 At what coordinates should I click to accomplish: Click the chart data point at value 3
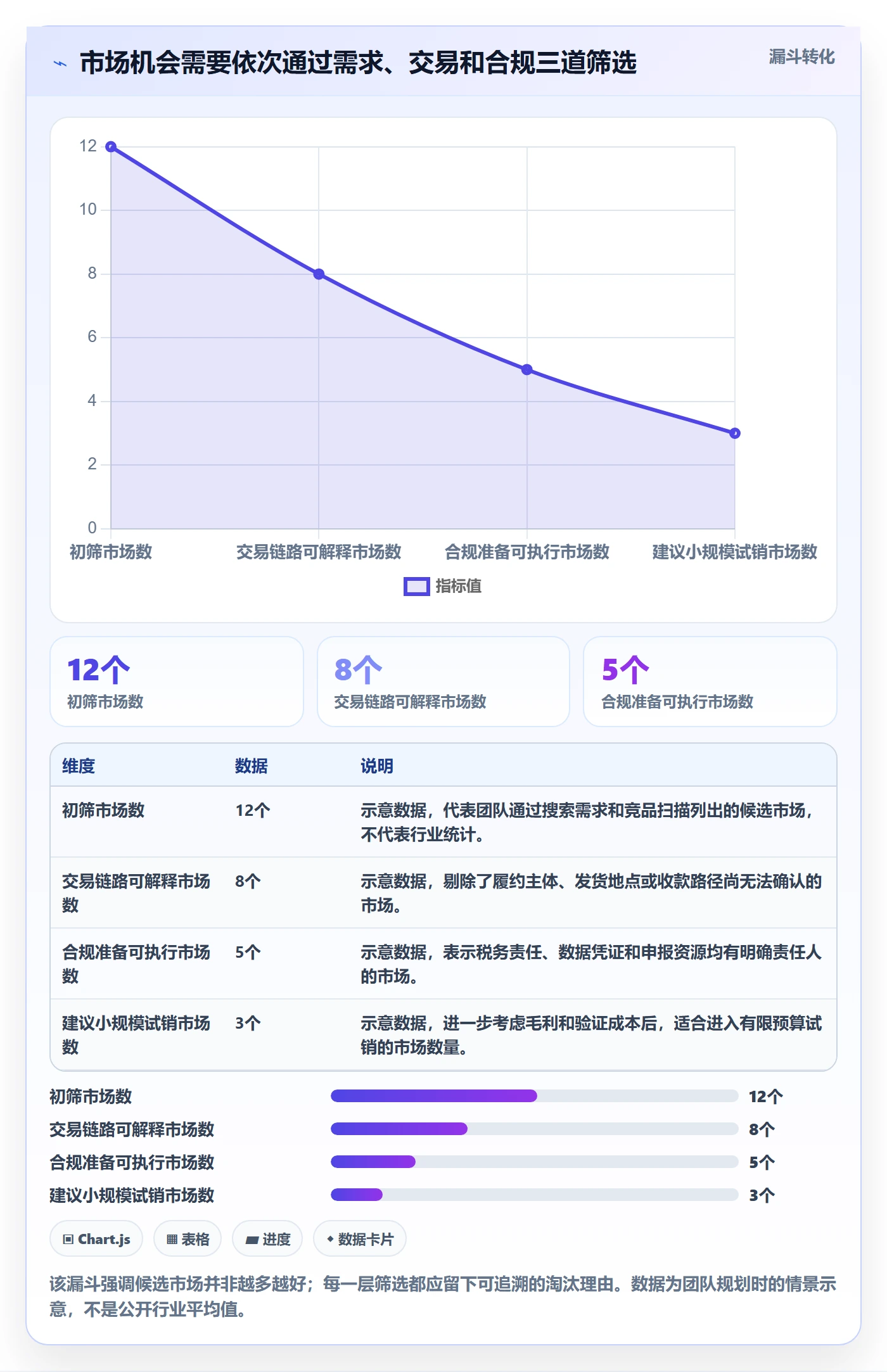pos(734,433)
